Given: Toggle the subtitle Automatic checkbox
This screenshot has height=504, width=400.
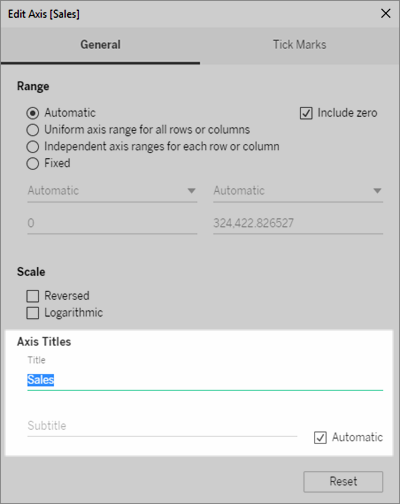Looking at the screenshot, I should click(320, 437).
